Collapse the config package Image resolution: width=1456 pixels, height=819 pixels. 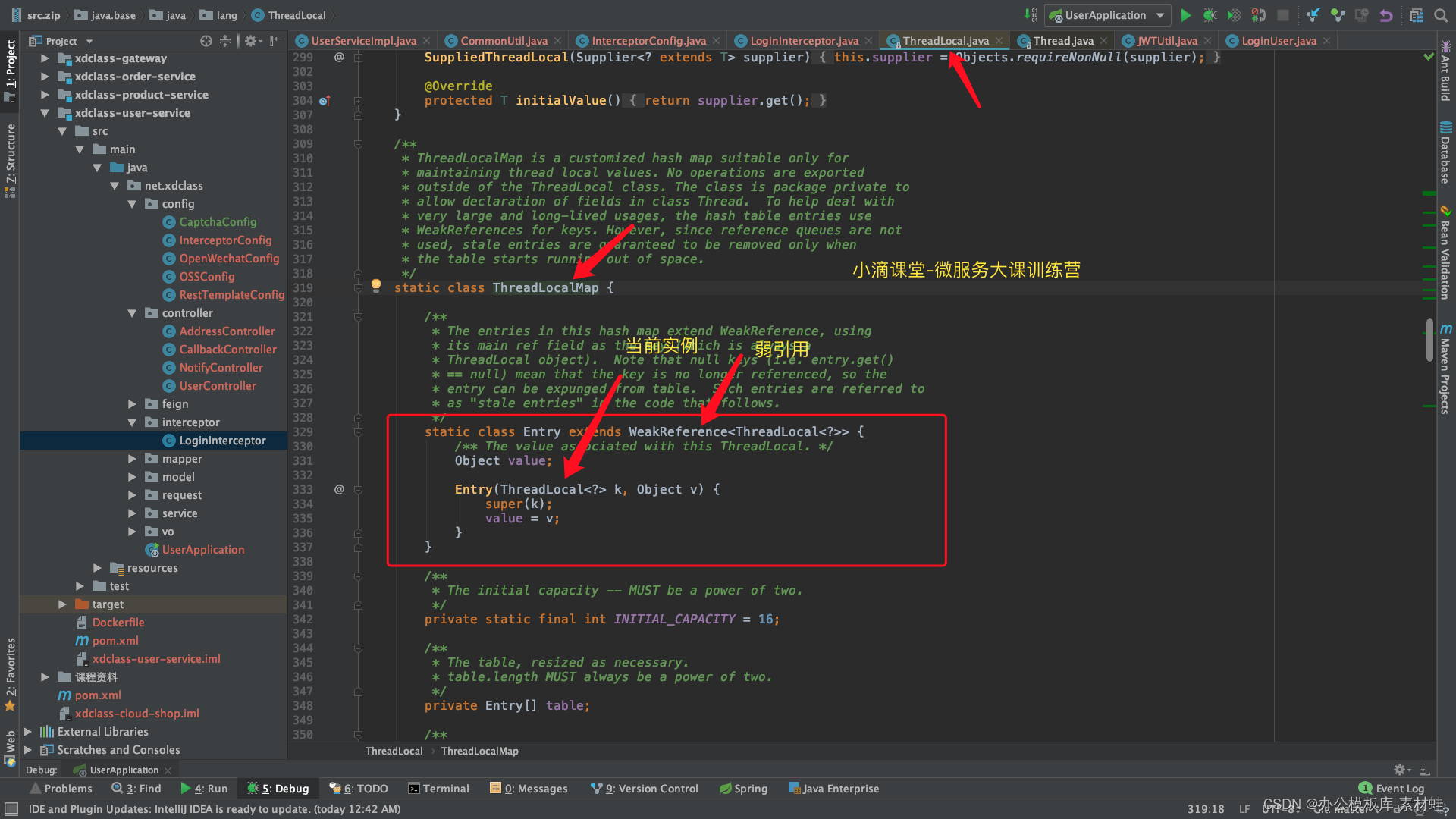132,204
